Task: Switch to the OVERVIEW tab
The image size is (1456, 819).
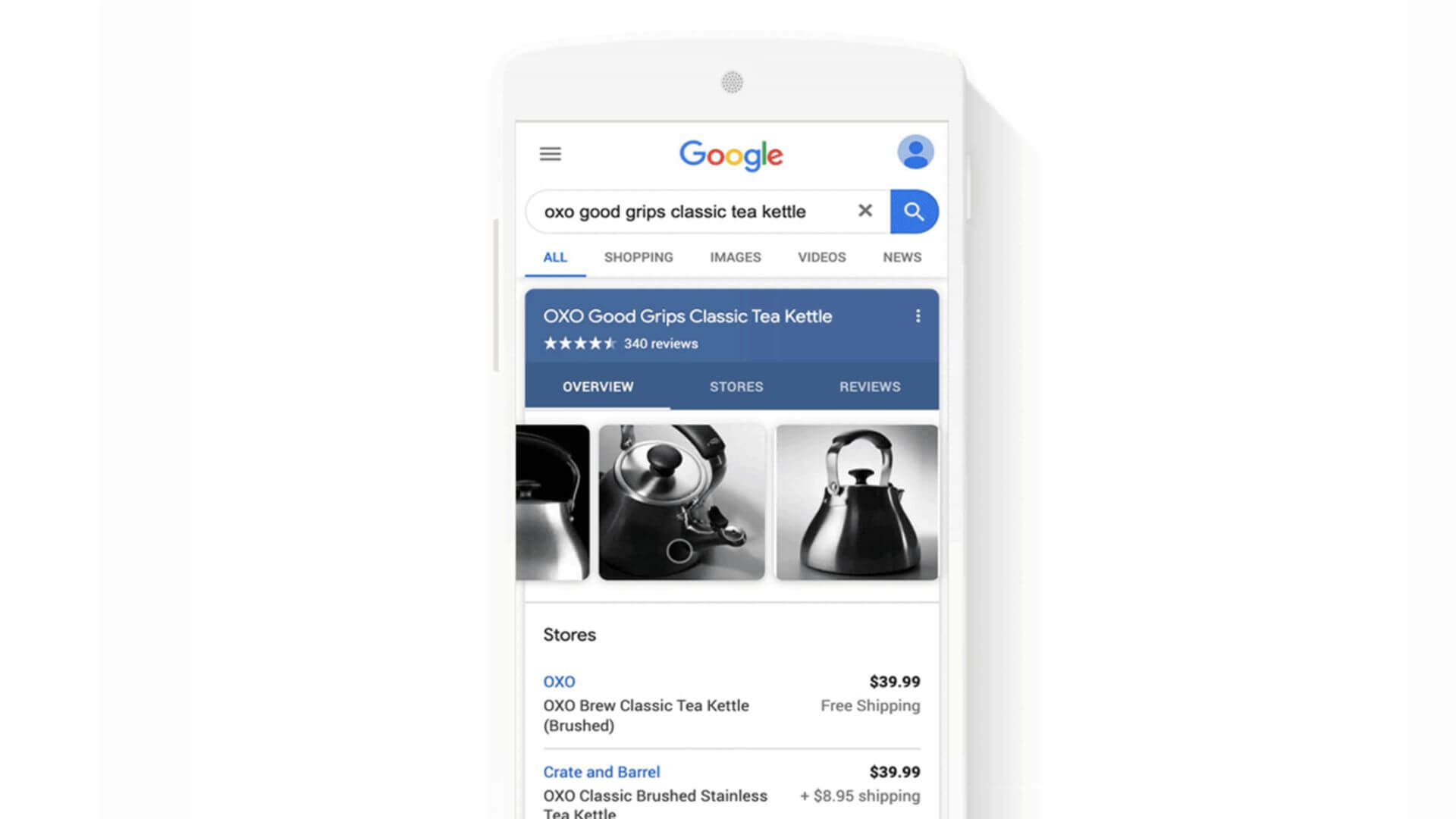Action: tap(598, 387)
